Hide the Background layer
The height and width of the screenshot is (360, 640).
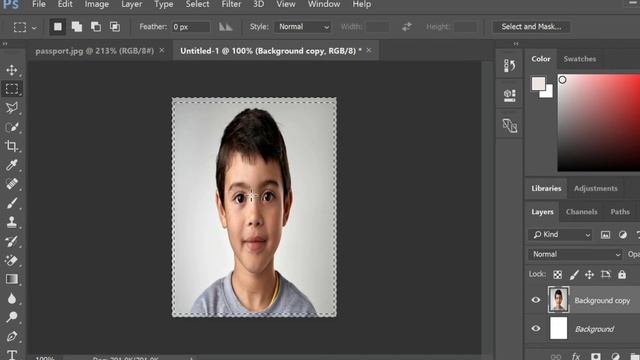[x=536, y=329]
